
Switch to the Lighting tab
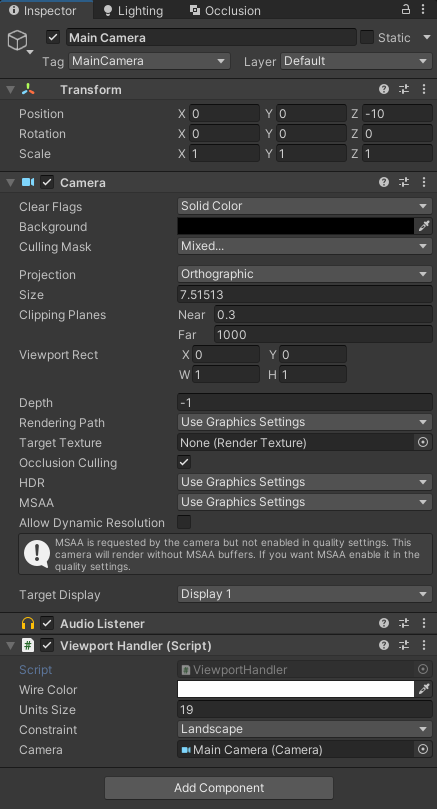click(133, 10)
